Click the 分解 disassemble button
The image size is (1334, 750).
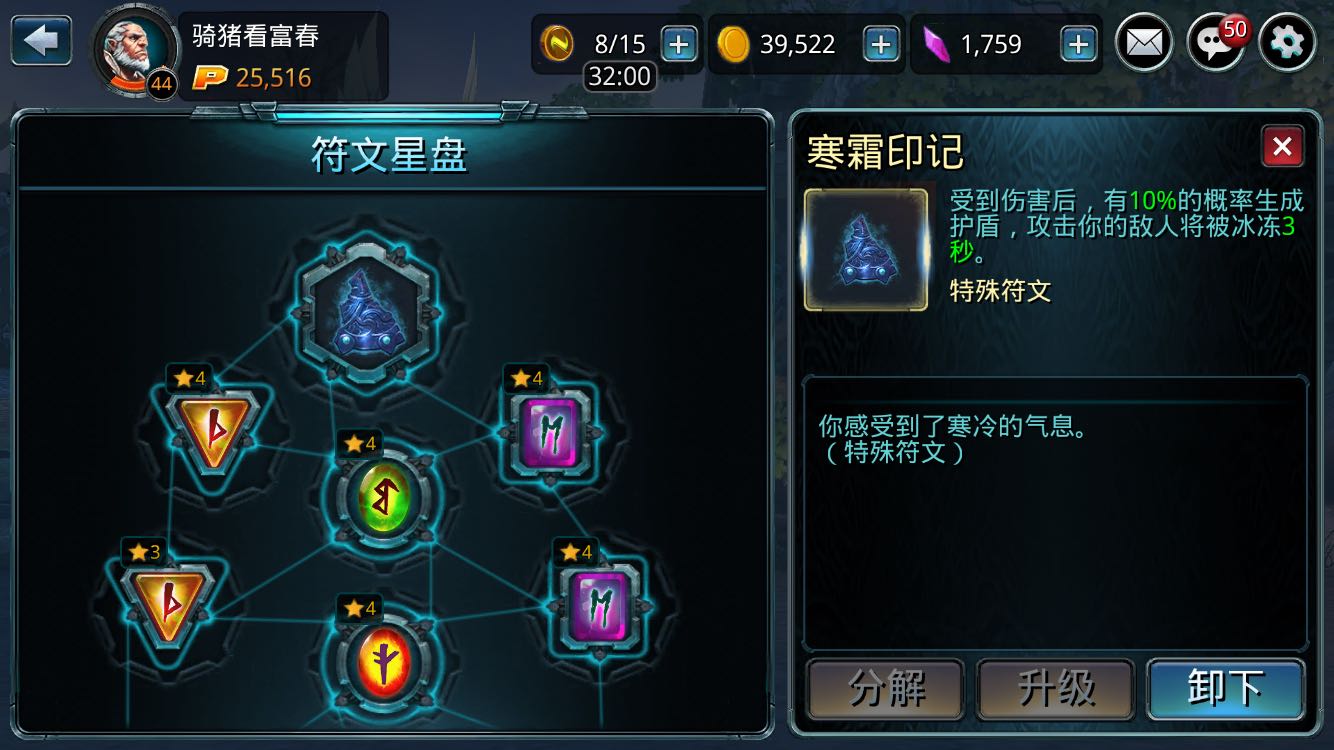(886, 688)
